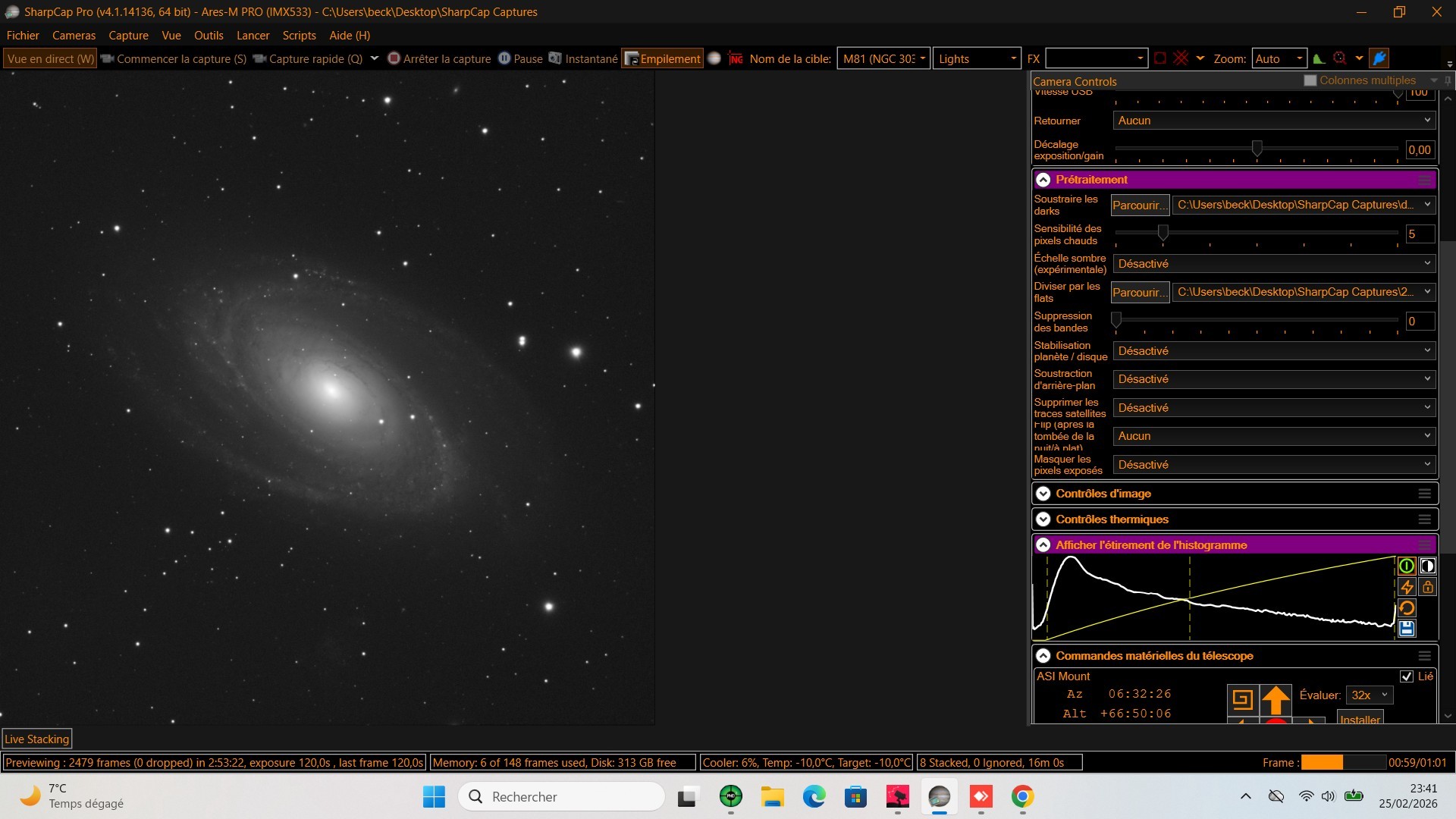
Task: Click the Rechercher taskbar search box
Action: [562, 797]
